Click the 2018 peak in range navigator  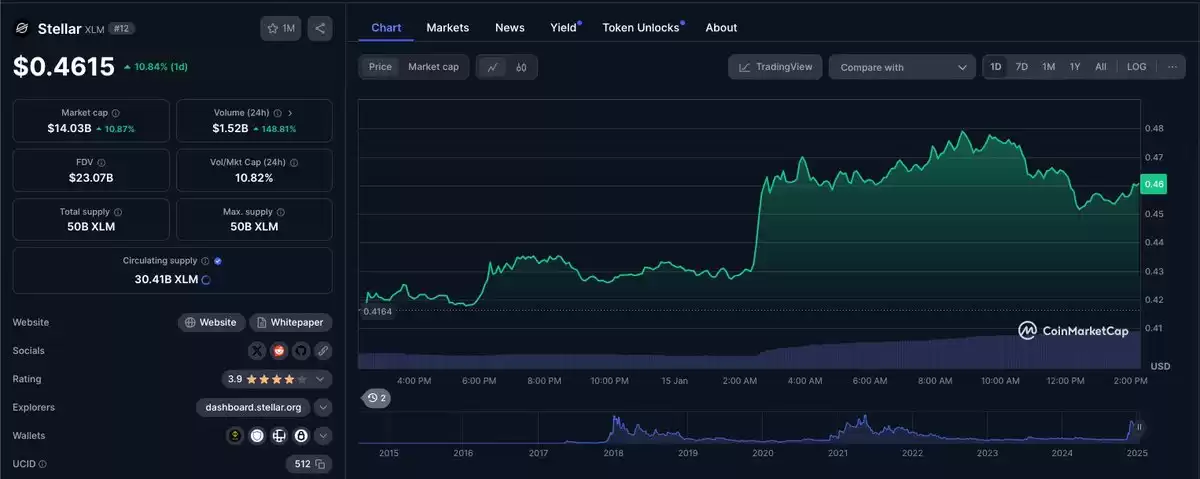pyautogui.click(x=613, y=423)
